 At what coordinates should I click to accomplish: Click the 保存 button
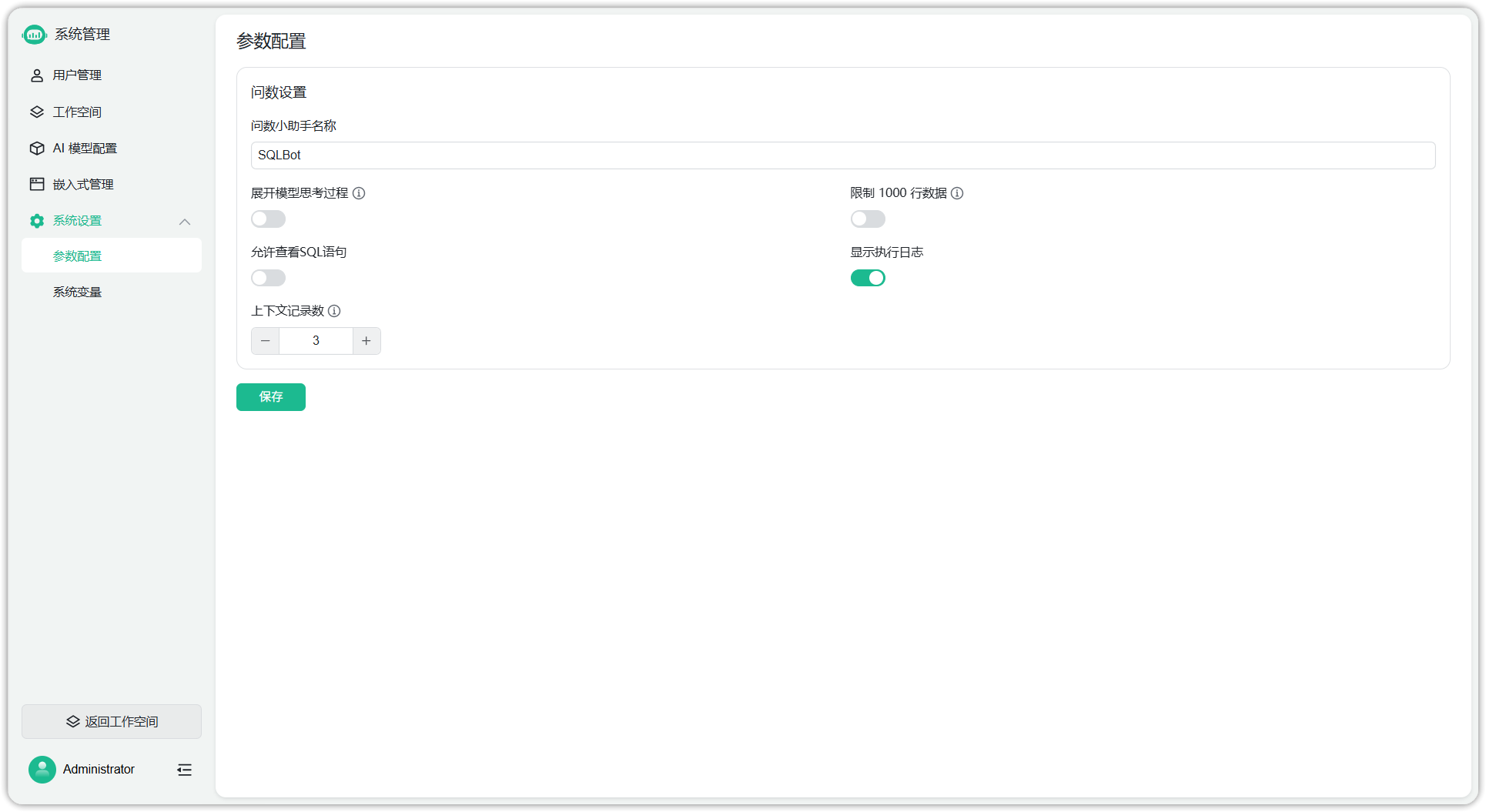click(271, 397)
